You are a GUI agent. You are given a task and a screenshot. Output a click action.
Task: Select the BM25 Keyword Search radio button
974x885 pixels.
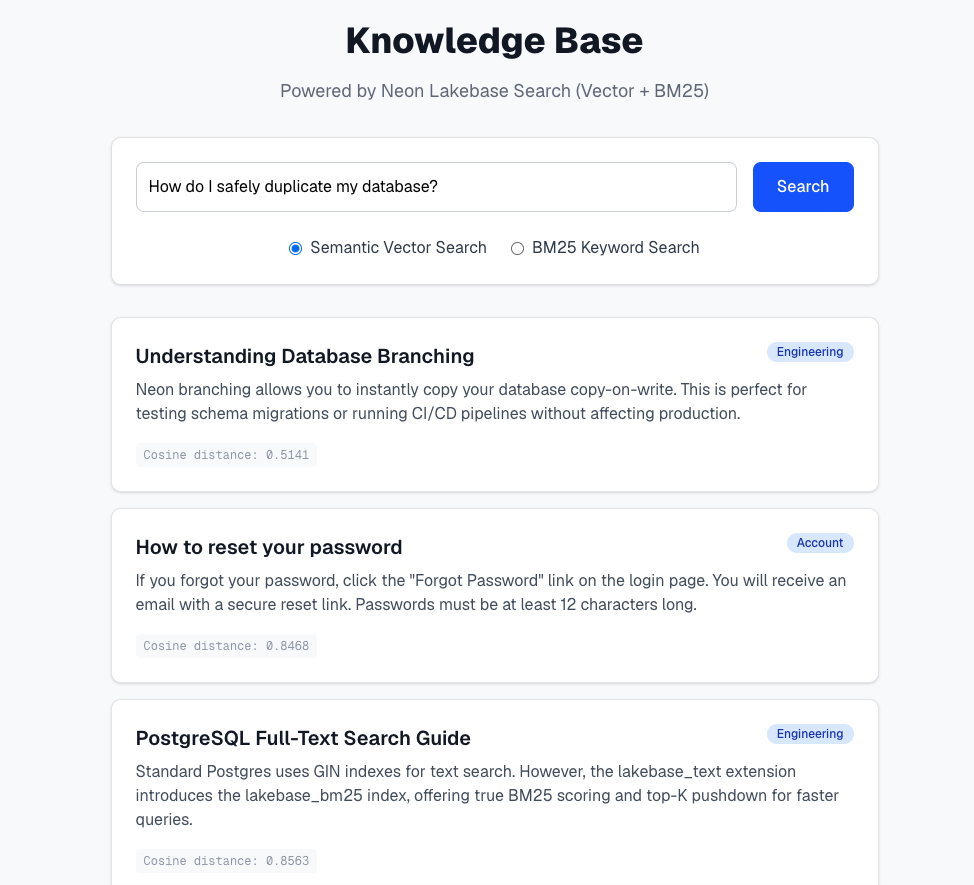[x=517, y=248]
